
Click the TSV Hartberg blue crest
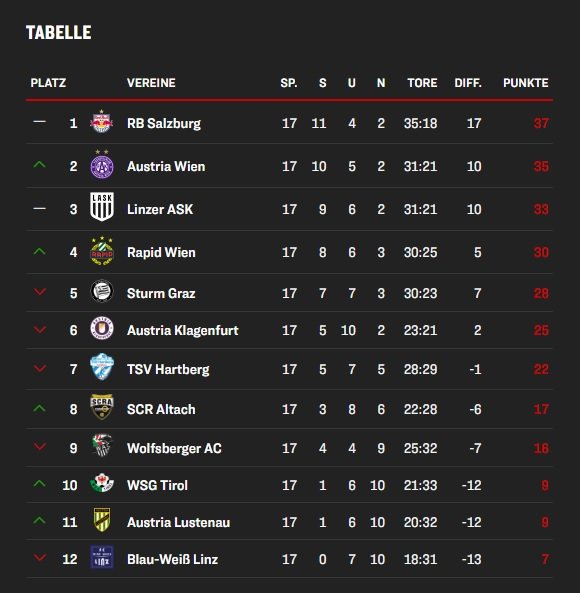(102, 366)
